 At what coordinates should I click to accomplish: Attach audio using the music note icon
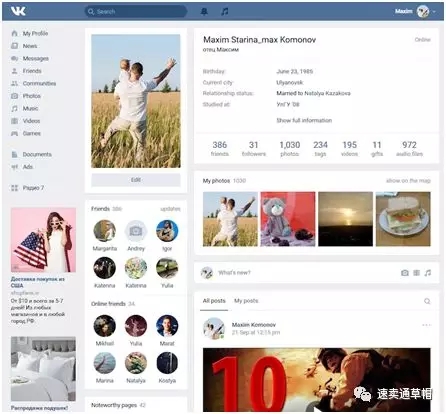coord(428,273)
